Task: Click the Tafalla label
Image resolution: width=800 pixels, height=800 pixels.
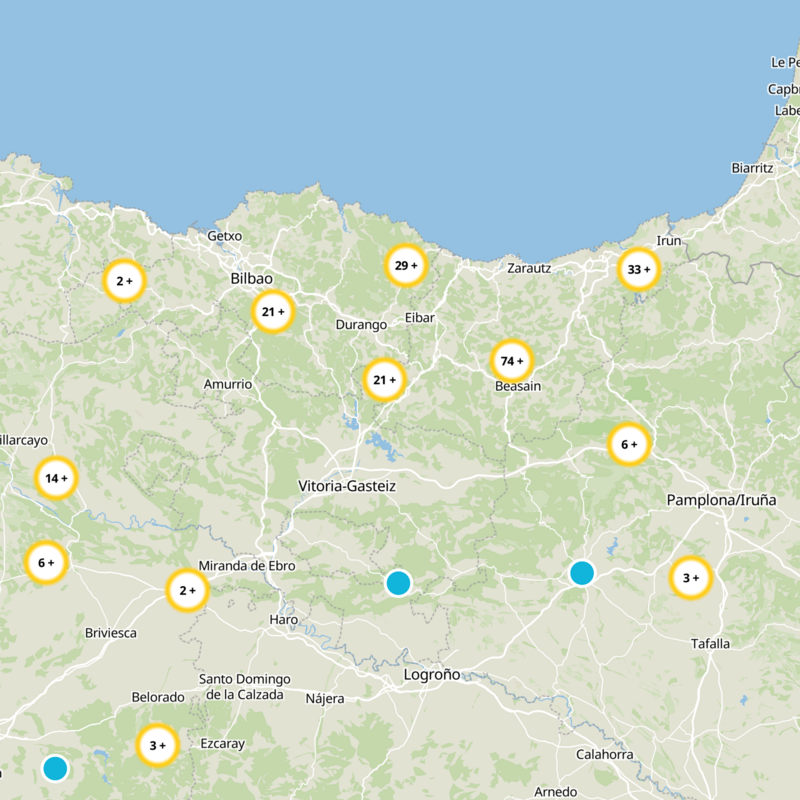Action: point(710,644)
